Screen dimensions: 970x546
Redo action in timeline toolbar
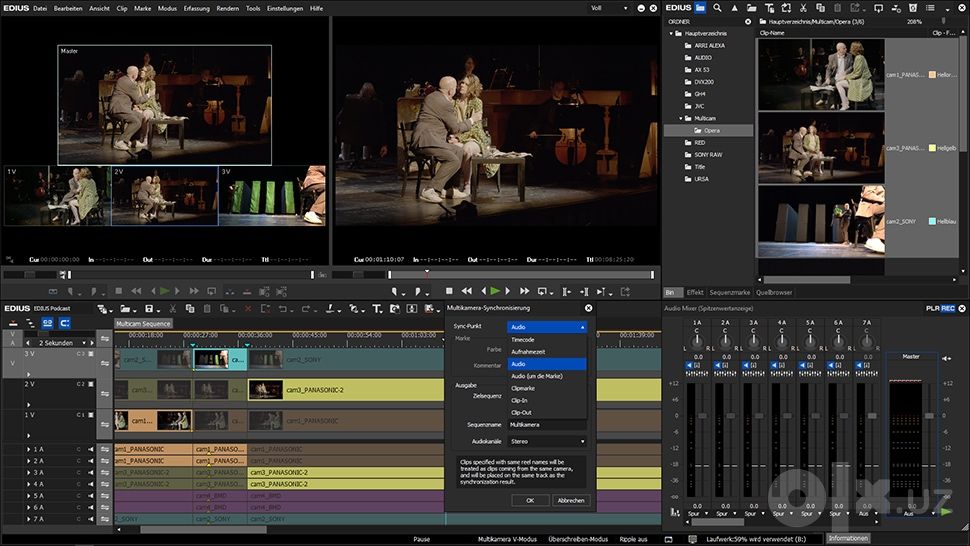pos(306,309)
